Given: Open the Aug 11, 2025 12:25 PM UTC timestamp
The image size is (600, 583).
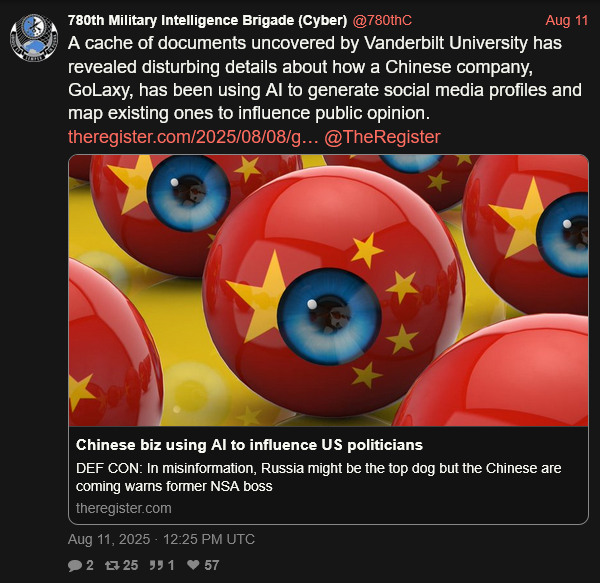Looking at the screenshot, I should [x=161, y=539].
